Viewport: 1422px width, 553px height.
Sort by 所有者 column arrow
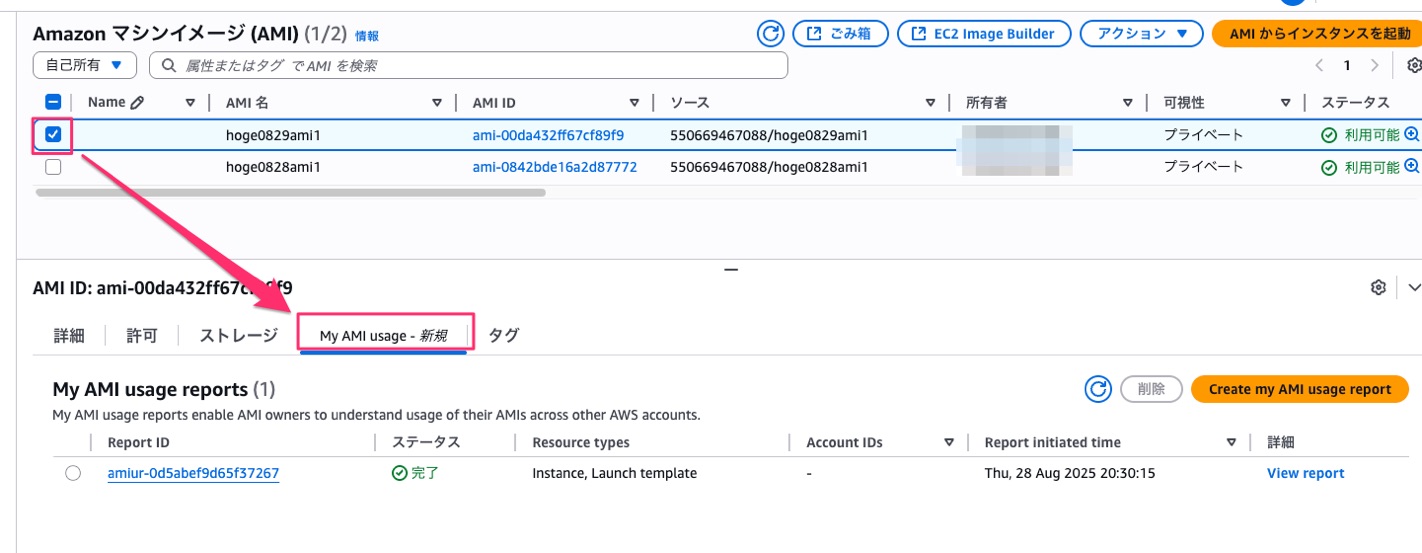[1128, 102]
